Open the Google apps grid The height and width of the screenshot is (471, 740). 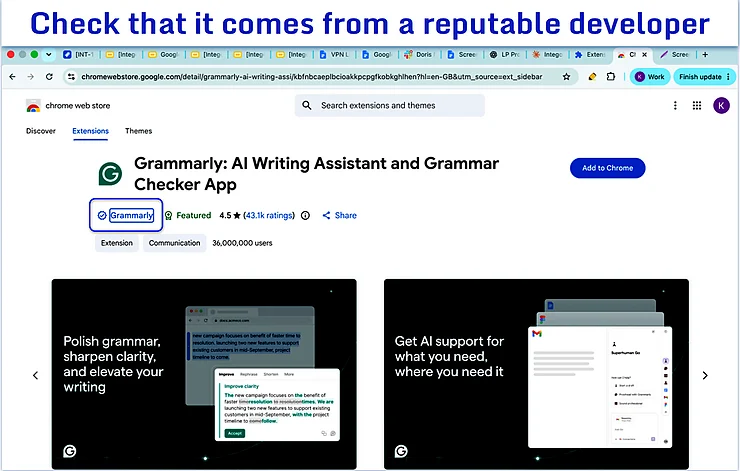pos(697,105)
